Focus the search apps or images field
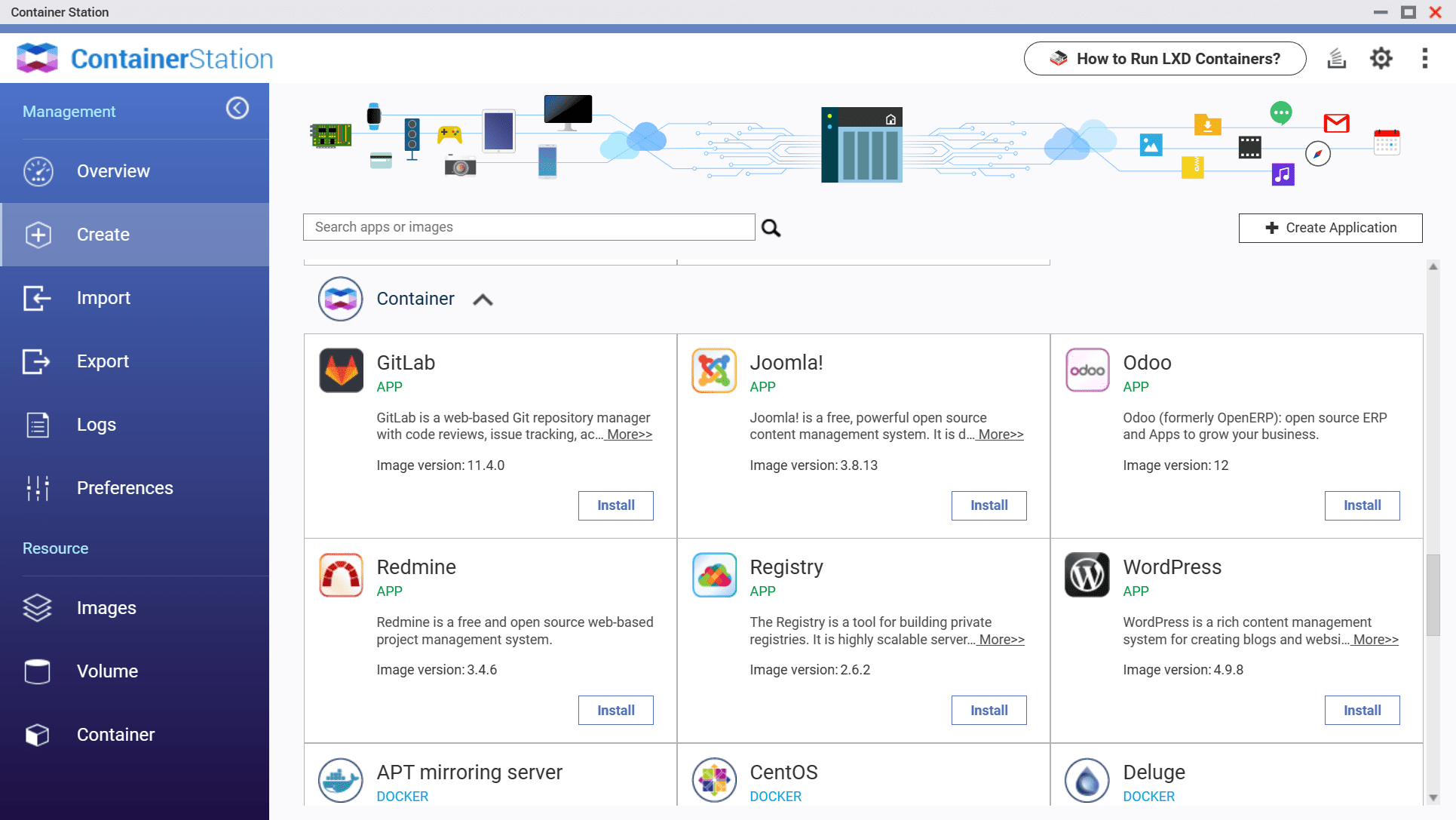1456x820 pixels. pyautogui.click(x=529, y=227)
